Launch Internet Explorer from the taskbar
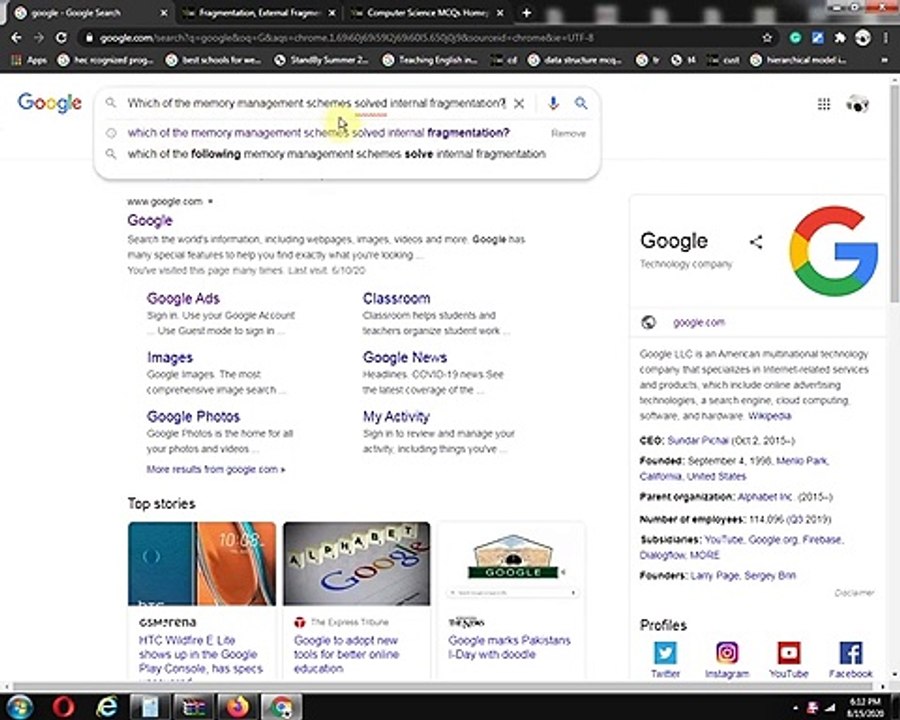900x720 pixels. pyautogui.click(x=107, y=707)
